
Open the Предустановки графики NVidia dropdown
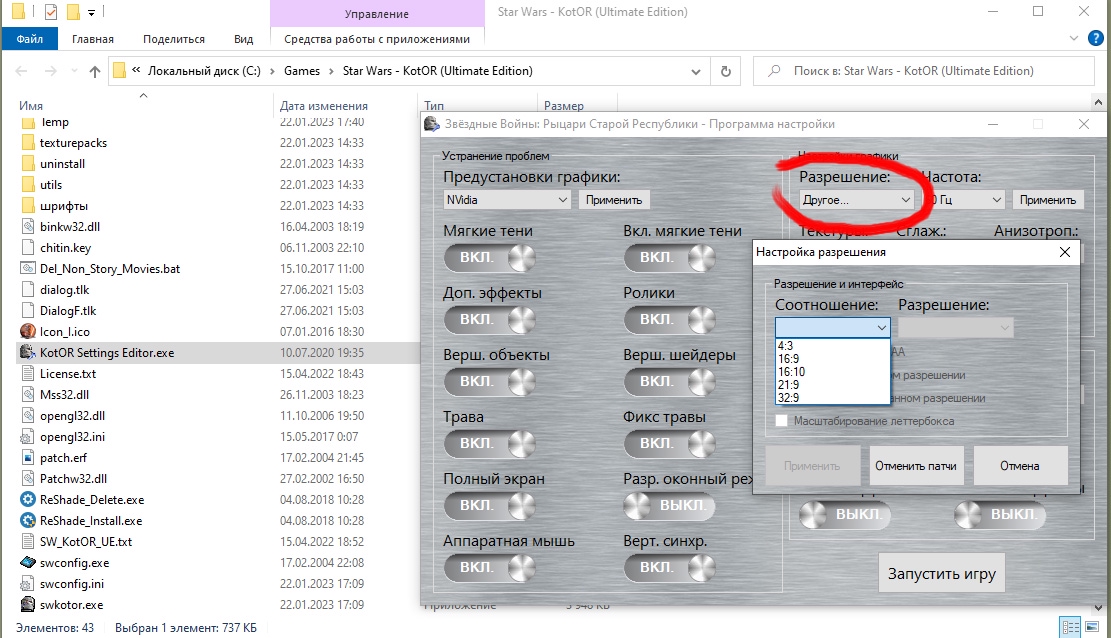click(507, 200)
